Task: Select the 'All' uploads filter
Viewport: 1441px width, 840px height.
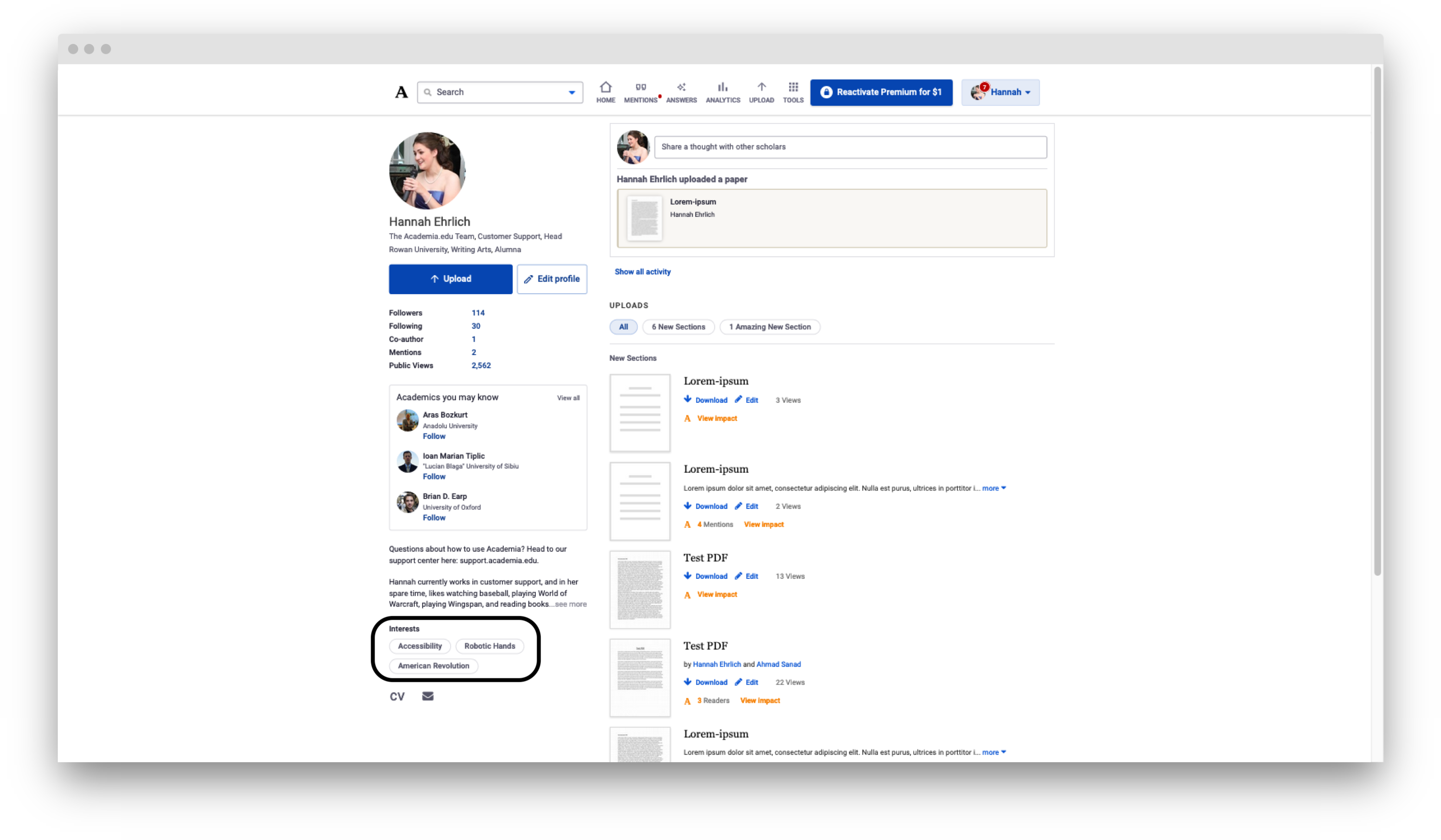Action: pyautogui.click(x=623, y=327)
